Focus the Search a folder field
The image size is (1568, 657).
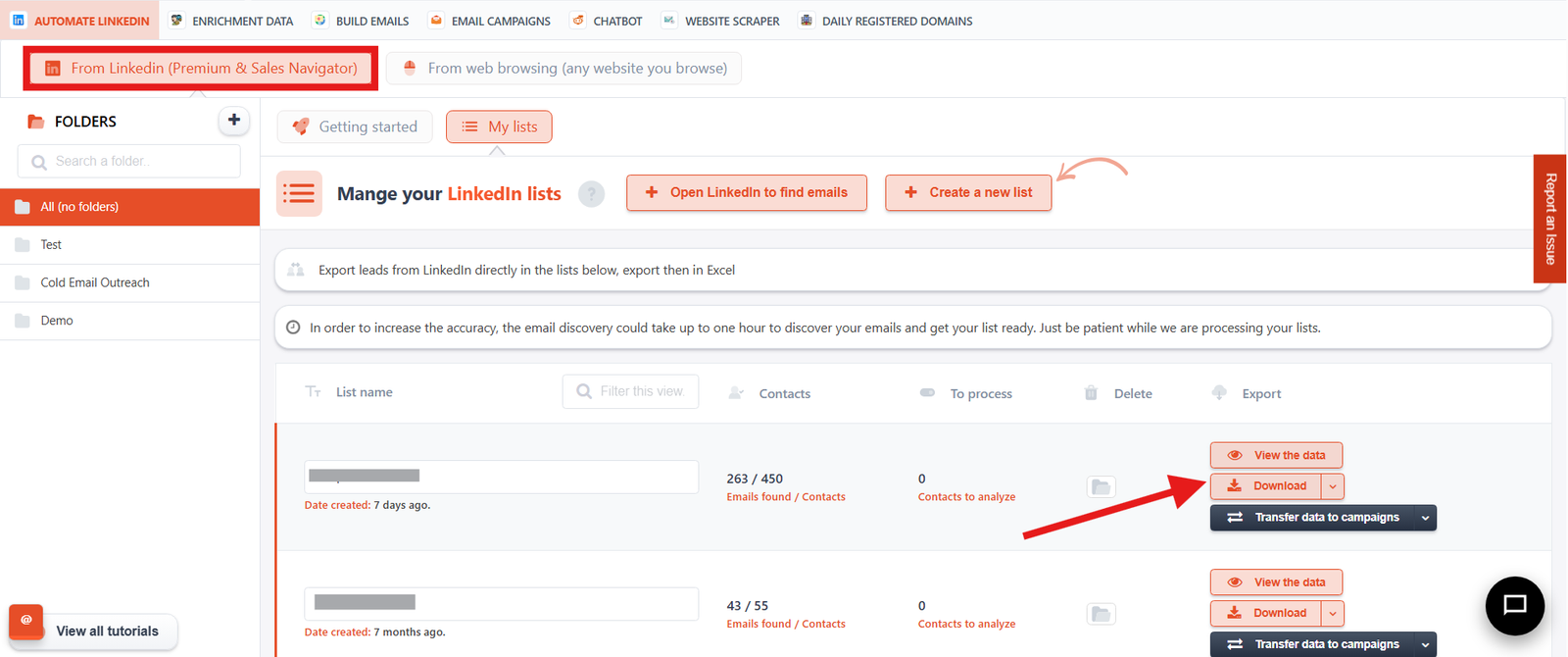(129, 161)
